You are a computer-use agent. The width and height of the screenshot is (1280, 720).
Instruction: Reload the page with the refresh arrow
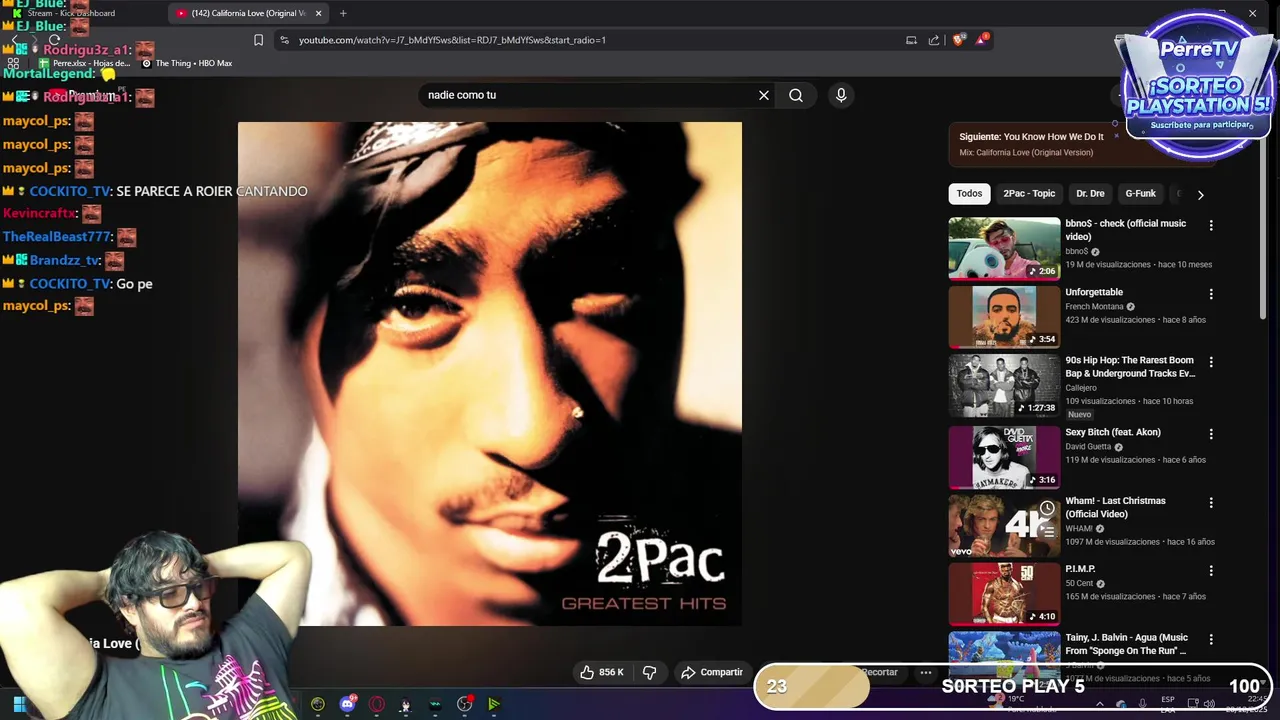tap(54, 40)
